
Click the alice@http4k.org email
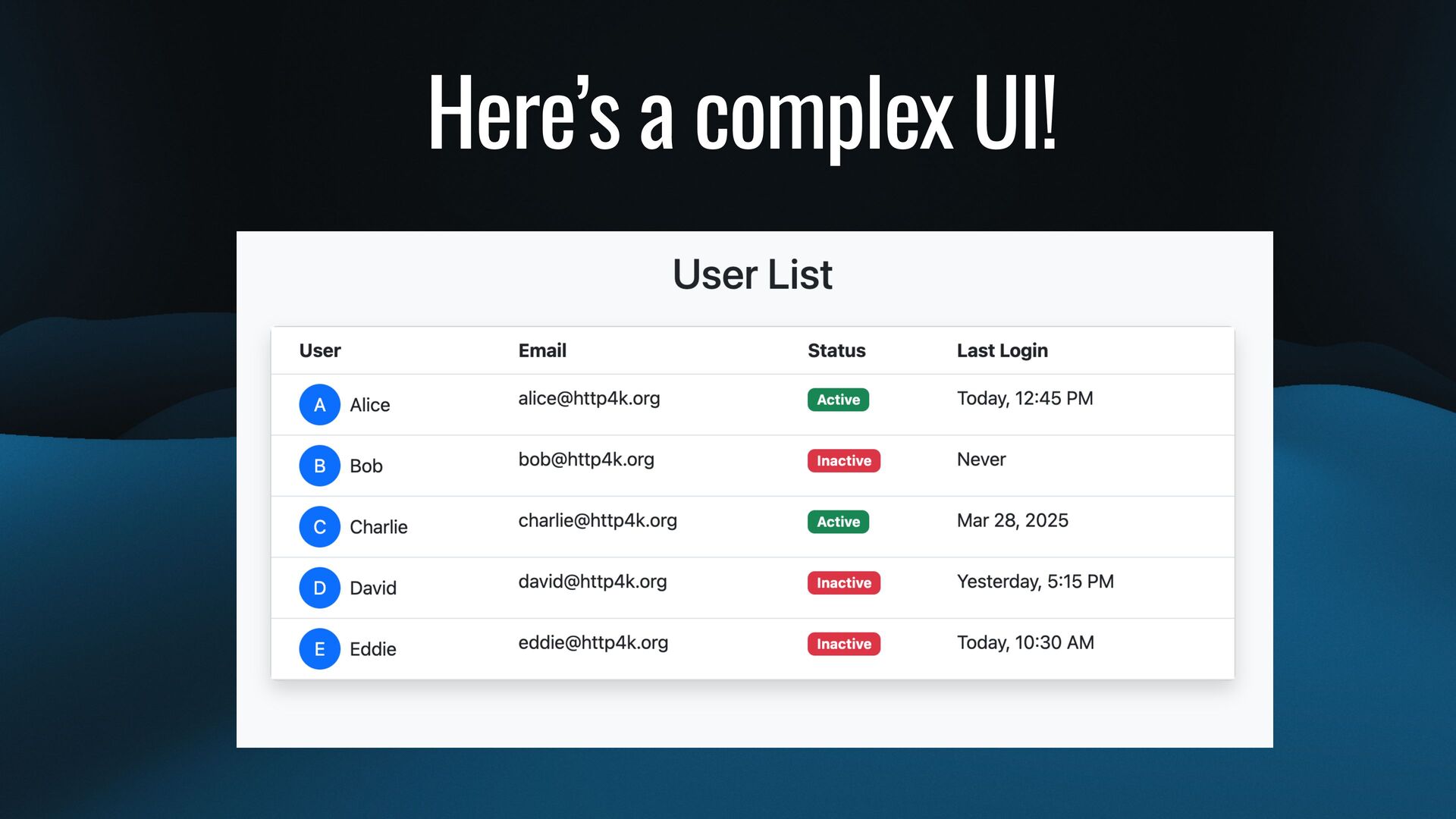(588, 399)
